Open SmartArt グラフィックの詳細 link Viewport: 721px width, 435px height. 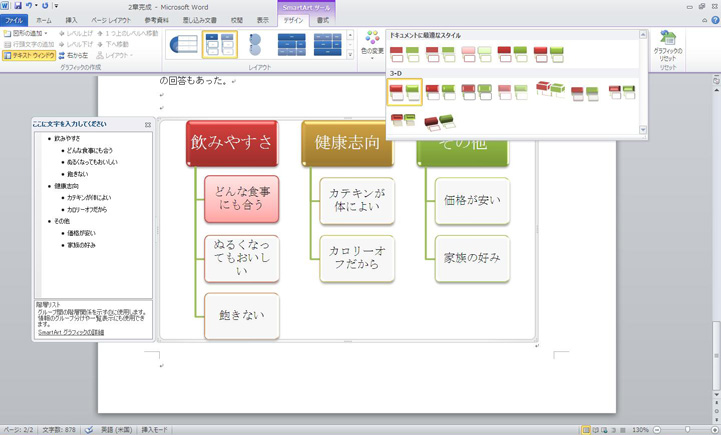71,332
